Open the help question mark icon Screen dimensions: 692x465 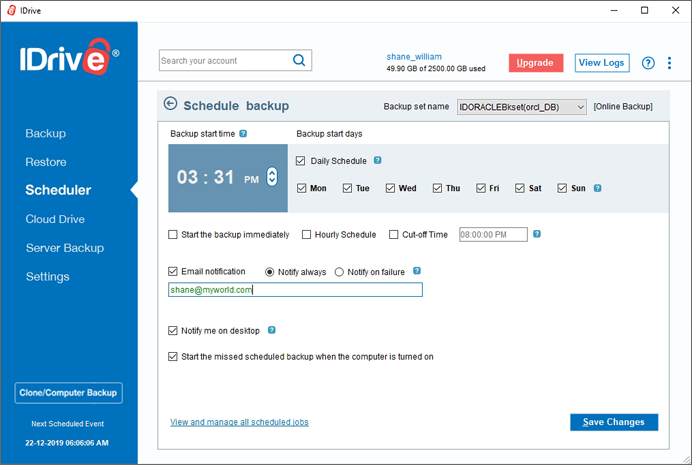[x=648, y=63]
